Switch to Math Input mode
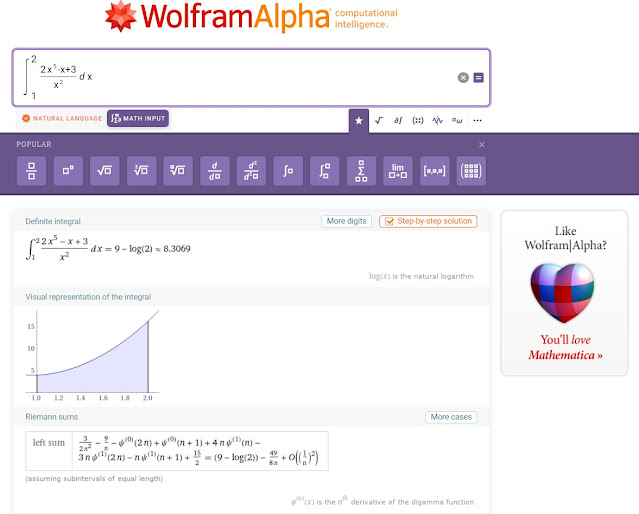Image resolution: width=639 pixels, height=514 pixels. pyautogui.click(x=138, y=119)
